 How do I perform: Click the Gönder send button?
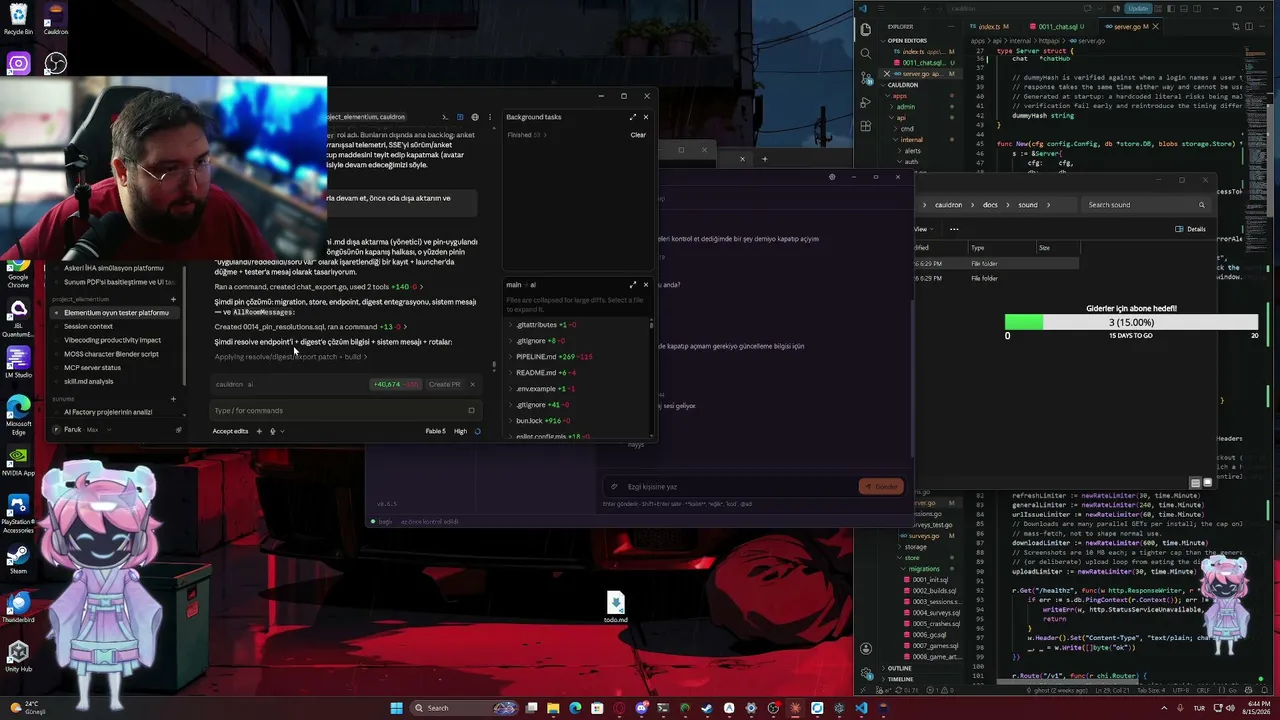click(x=881, y=487)
